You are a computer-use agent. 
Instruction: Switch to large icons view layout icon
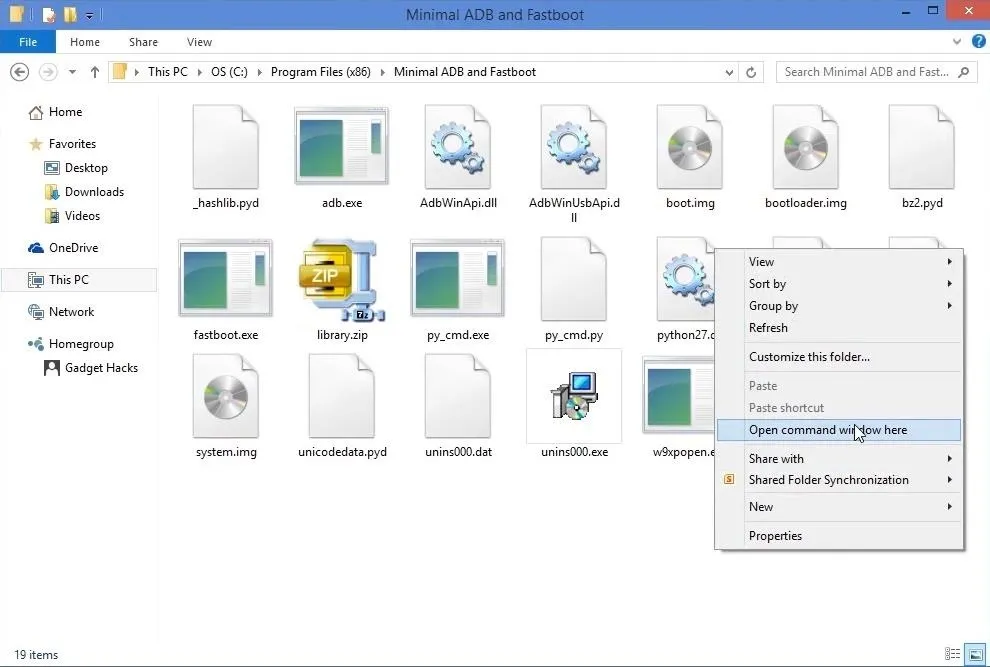click(x=975, y=654)
